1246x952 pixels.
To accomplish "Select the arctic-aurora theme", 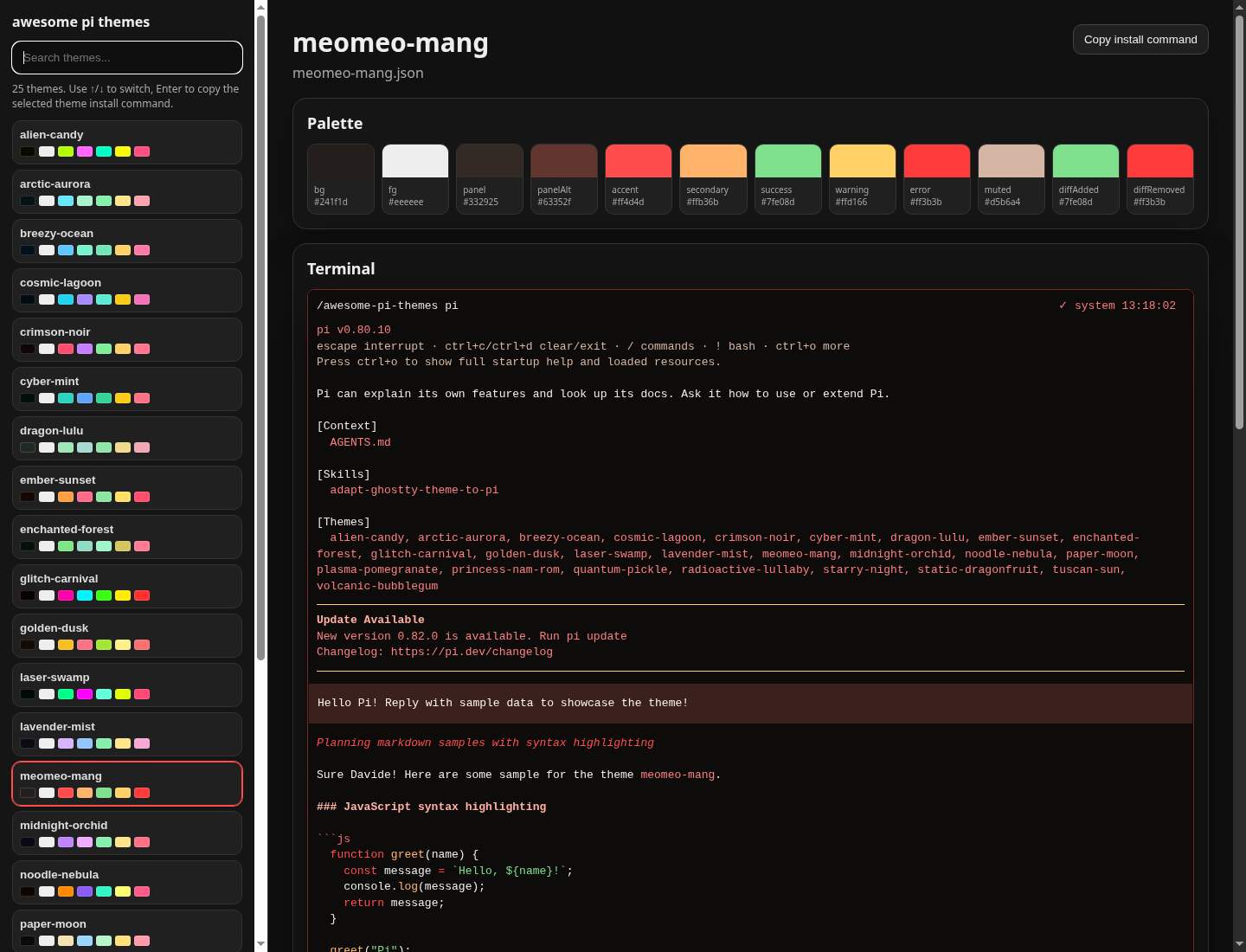I will tap(127, 191).
